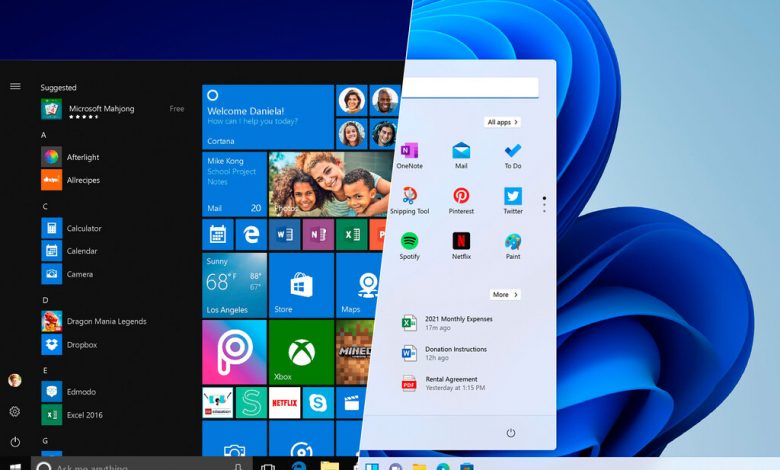Open Pinterest pinned app
Viewport: 780px width, 470px height.
tap(461, 201)
